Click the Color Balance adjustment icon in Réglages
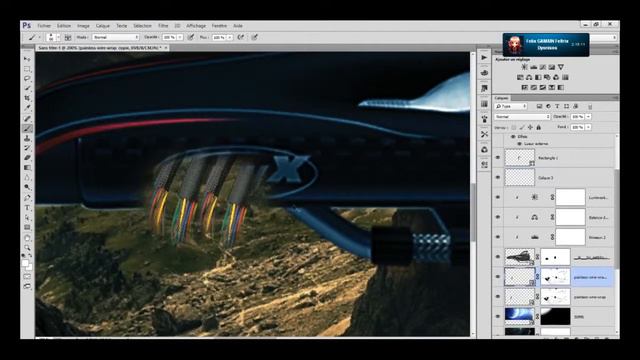The width and height of the screenshot is (640, 360). pyautogui.click(x=529, y=77)
